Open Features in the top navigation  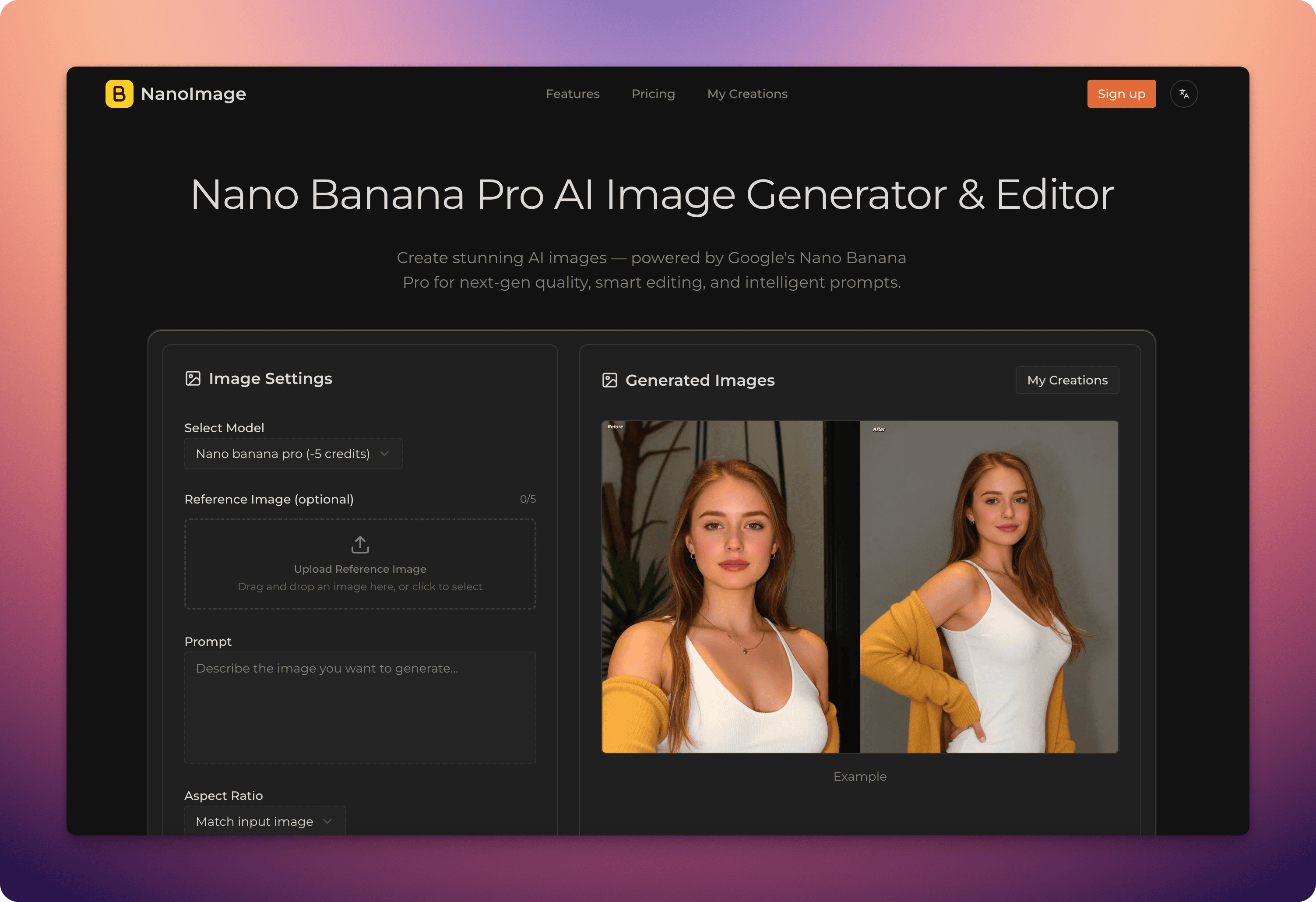coord(573,93)
